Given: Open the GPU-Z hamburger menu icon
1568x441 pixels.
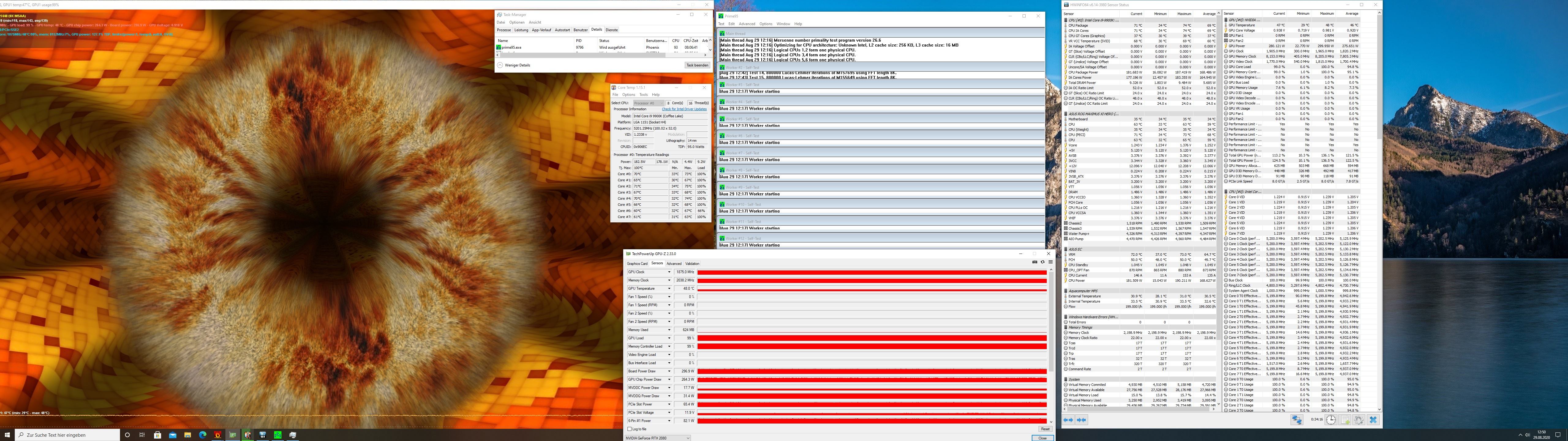Looking at the screenshot, I should pos(1050,262).
